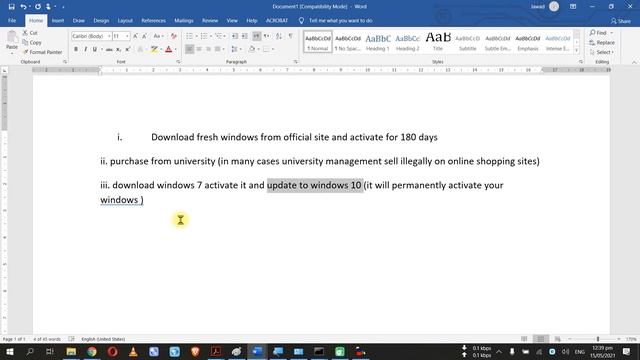
Task: Expand line spacing options
Action: 240,49
